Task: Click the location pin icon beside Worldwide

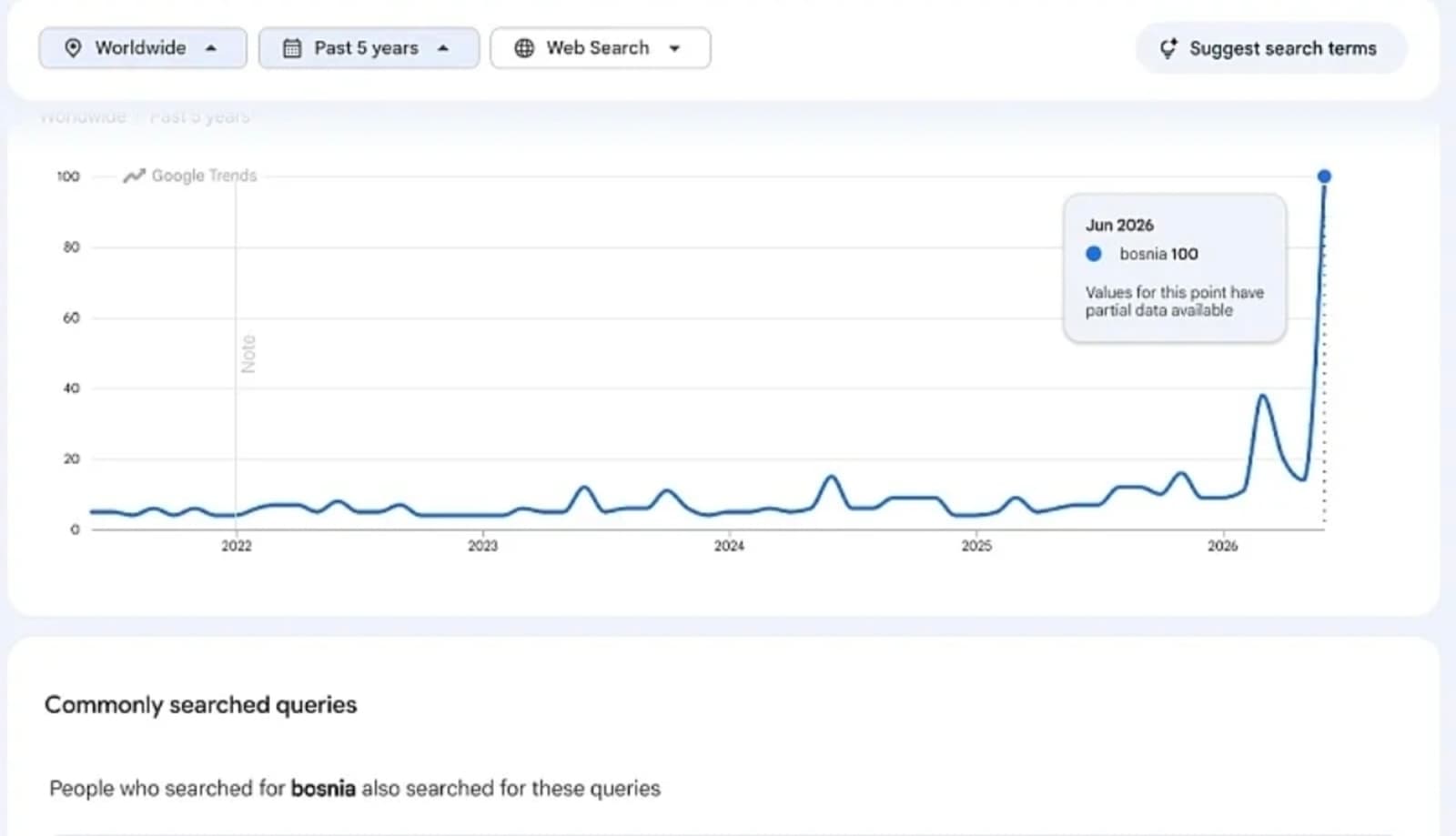Action: pyautogui.click(x=73, y=48)
